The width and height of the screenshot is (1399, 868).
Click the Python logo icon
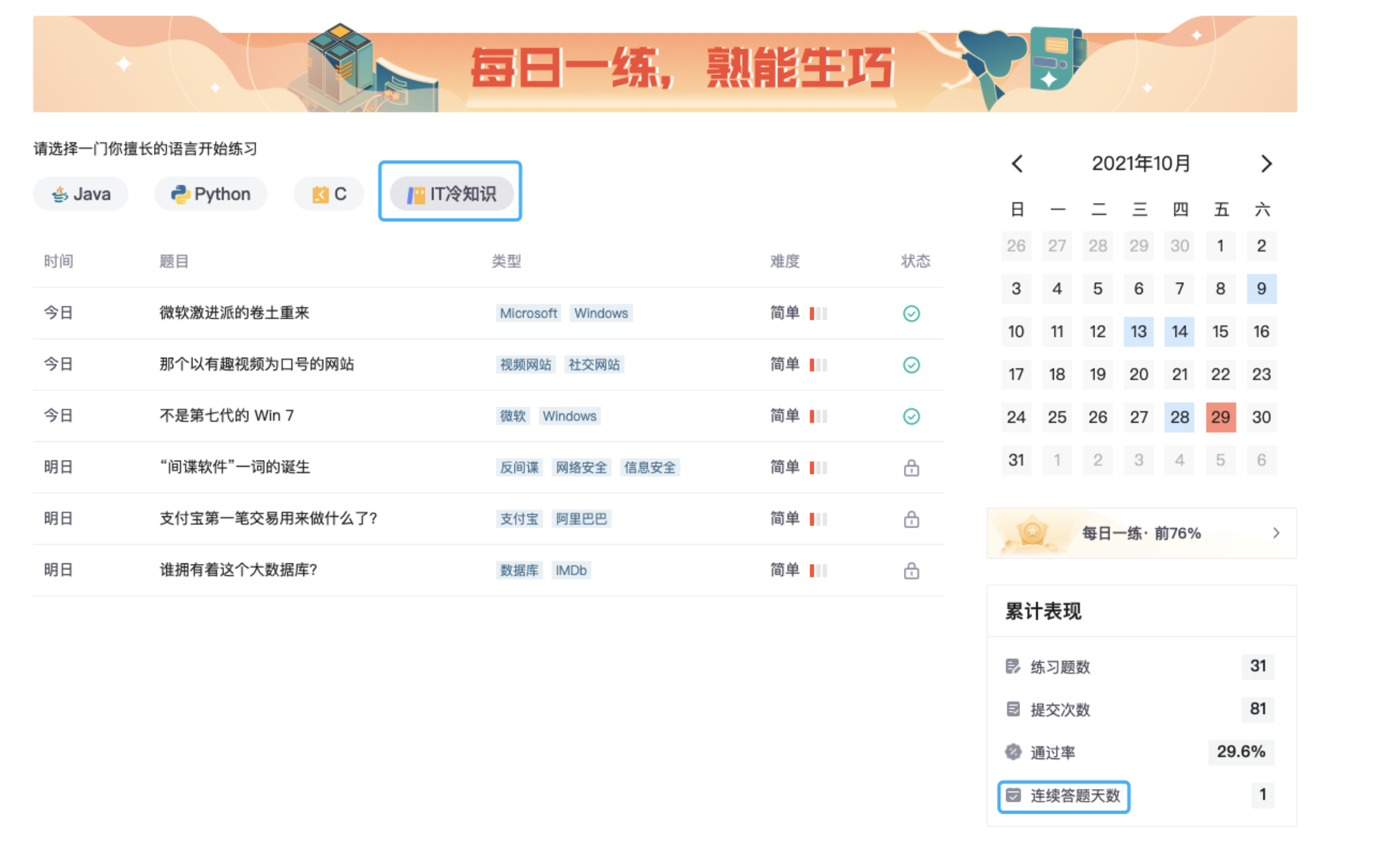pos(180,194)
